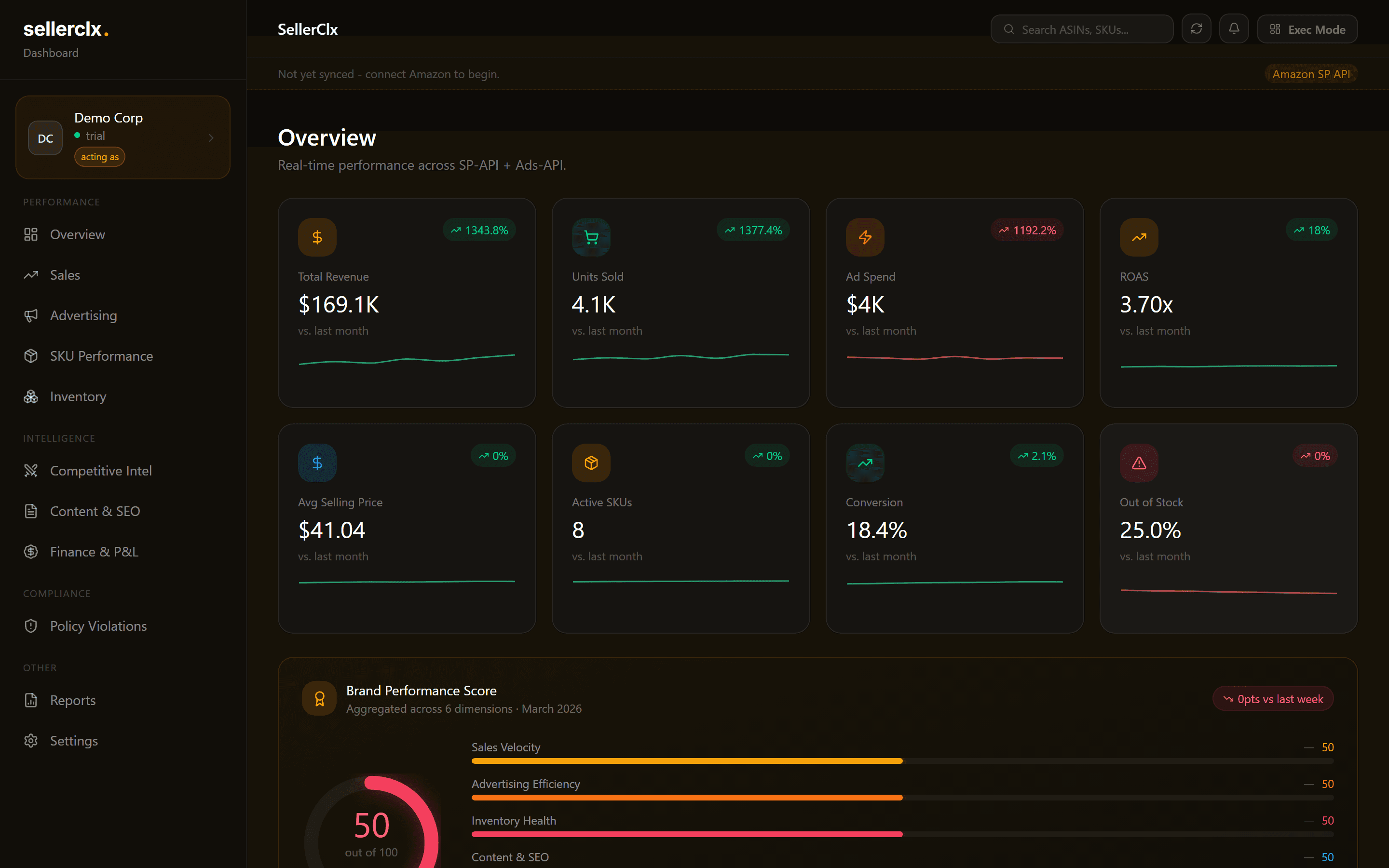Click the Total Revenue sparkline chart
The height and width of the screenshot is (868, 1389).
407,360
